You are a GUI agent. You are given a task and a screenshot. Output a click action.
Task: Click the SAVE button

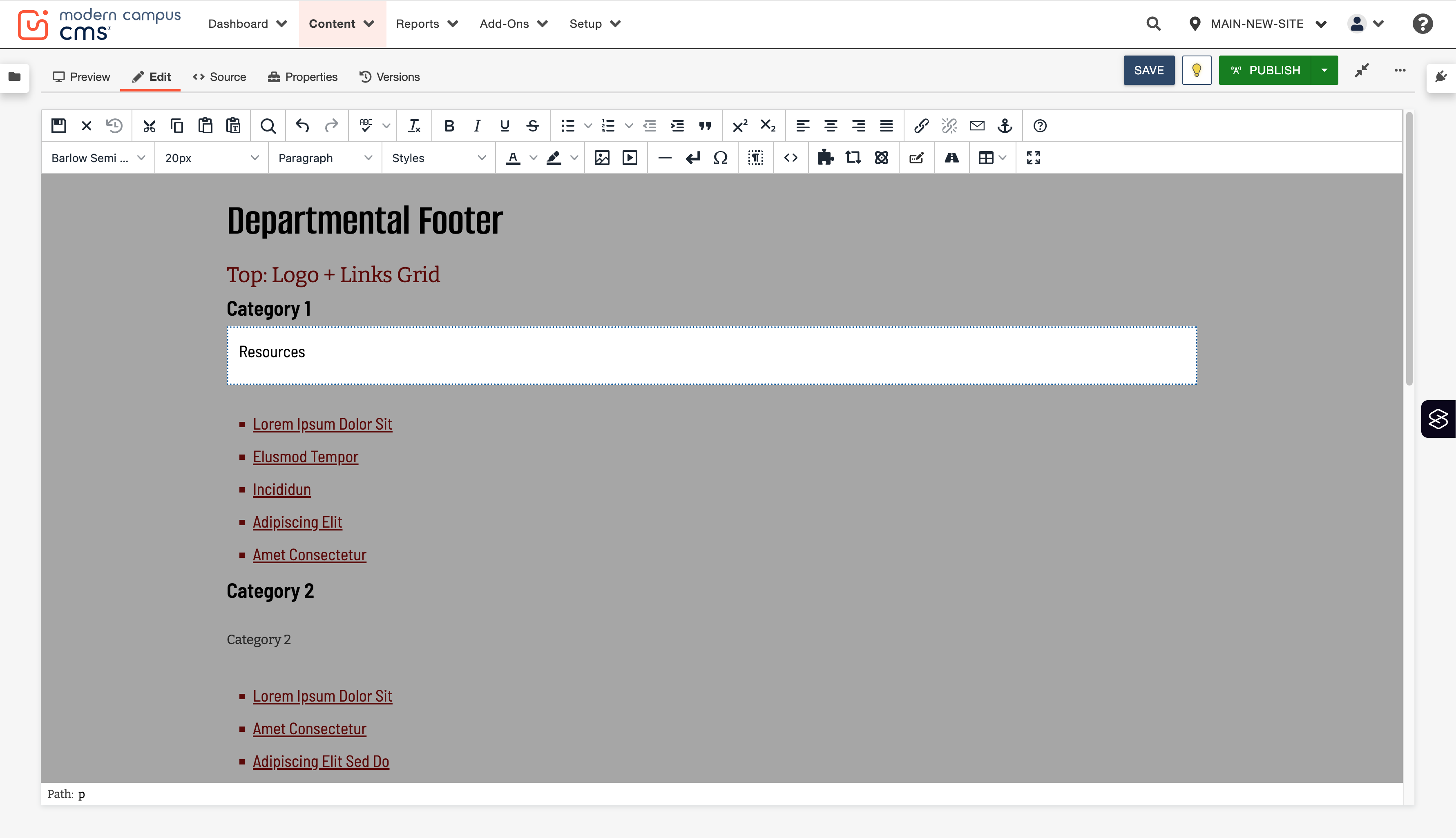coord(1148,70)
